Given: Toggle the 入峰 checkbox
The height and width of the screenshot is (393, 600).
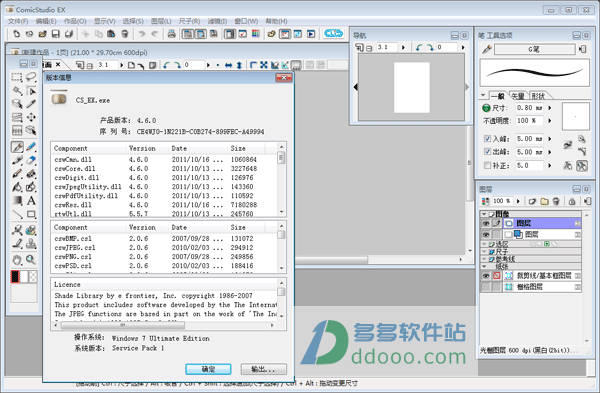Looking at the screenshot, I should 487,139.
